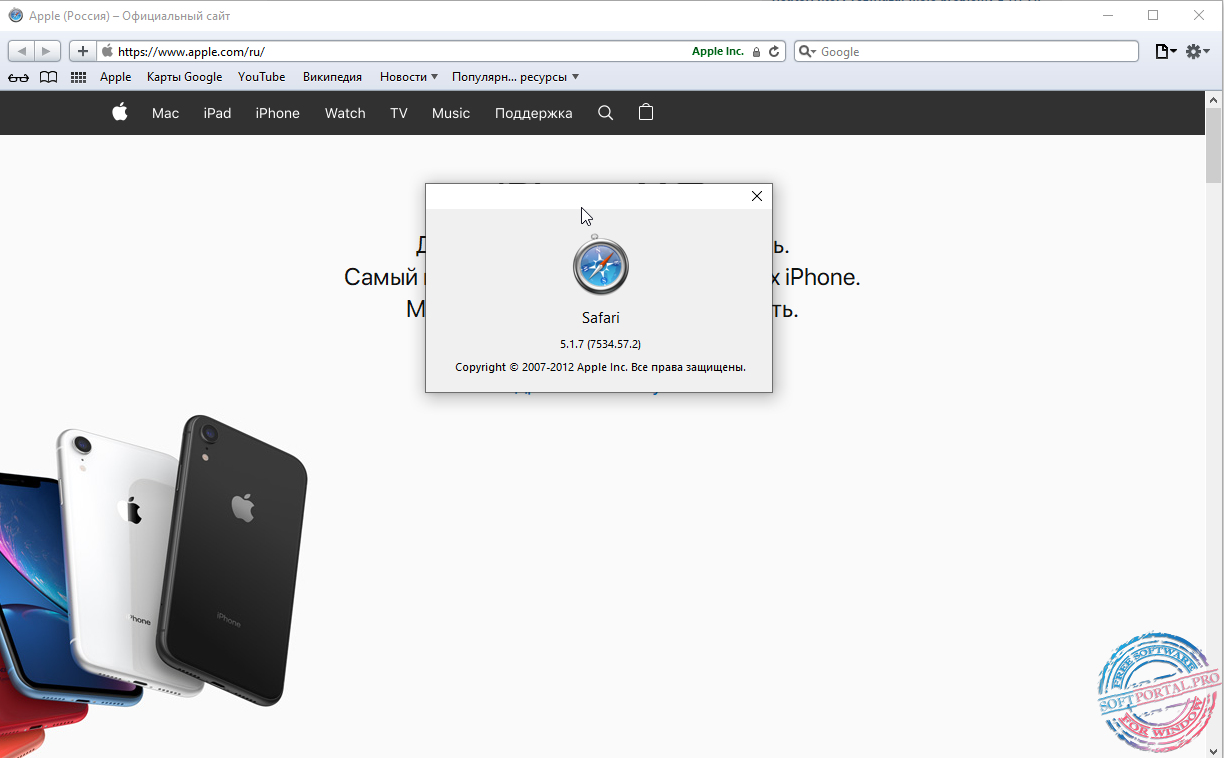Open the TV section
Viewport: 1224px width, 758px height.
399,113
